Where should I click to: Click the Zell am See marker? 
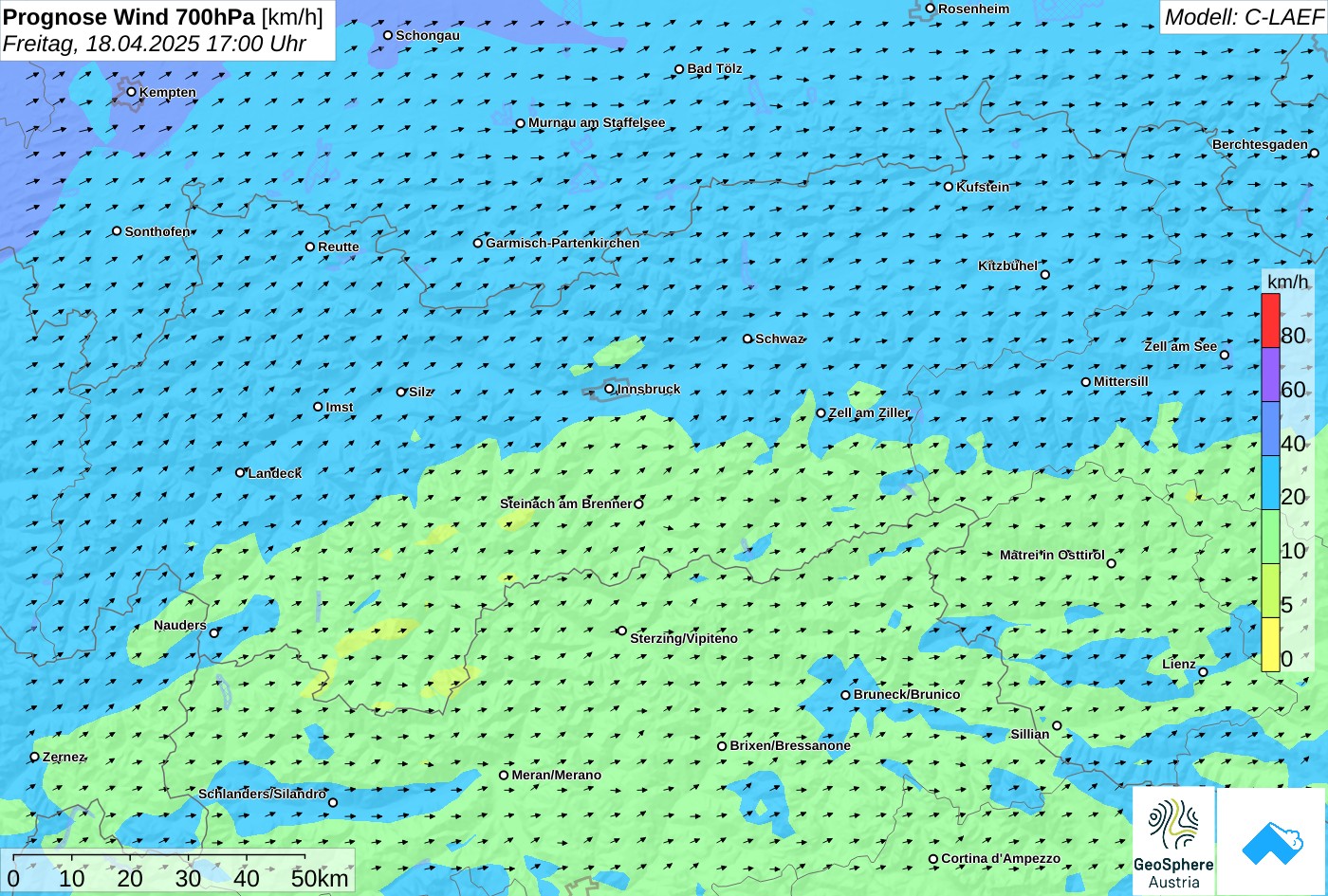pyautogui.click(x=1225, y=355)
